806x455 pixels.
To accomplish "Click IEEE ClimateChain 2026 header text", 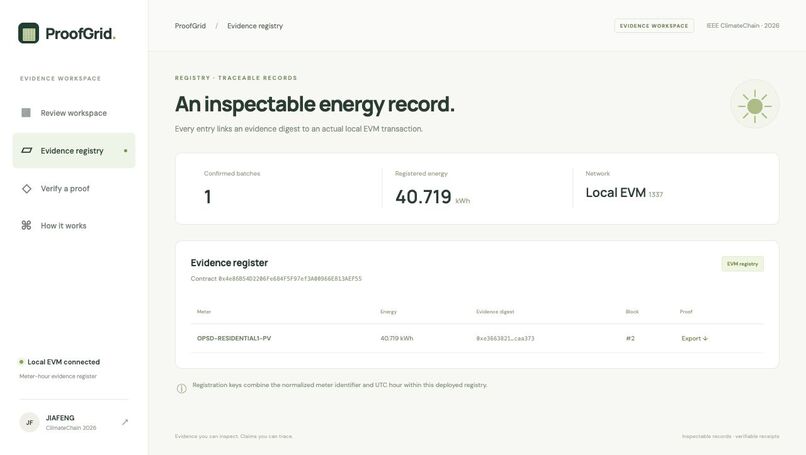I will (743, 26).
